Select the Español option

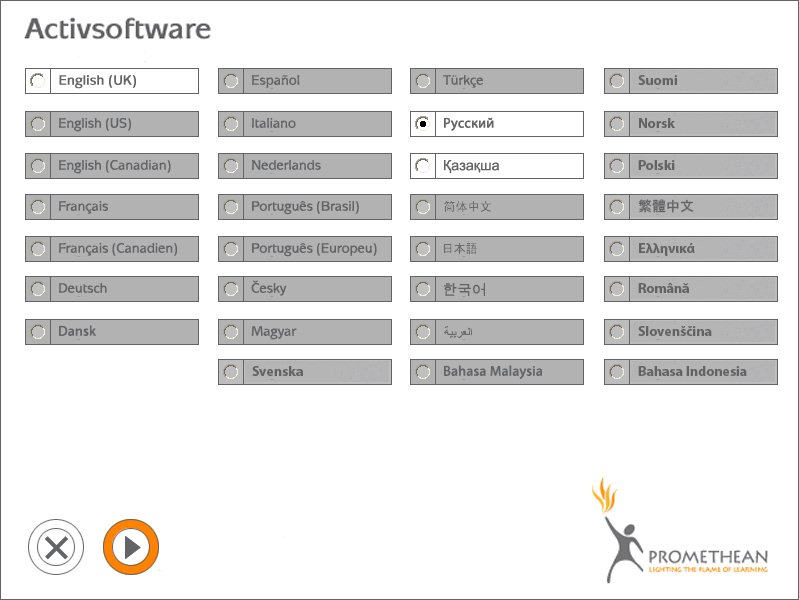coord(304,81)
